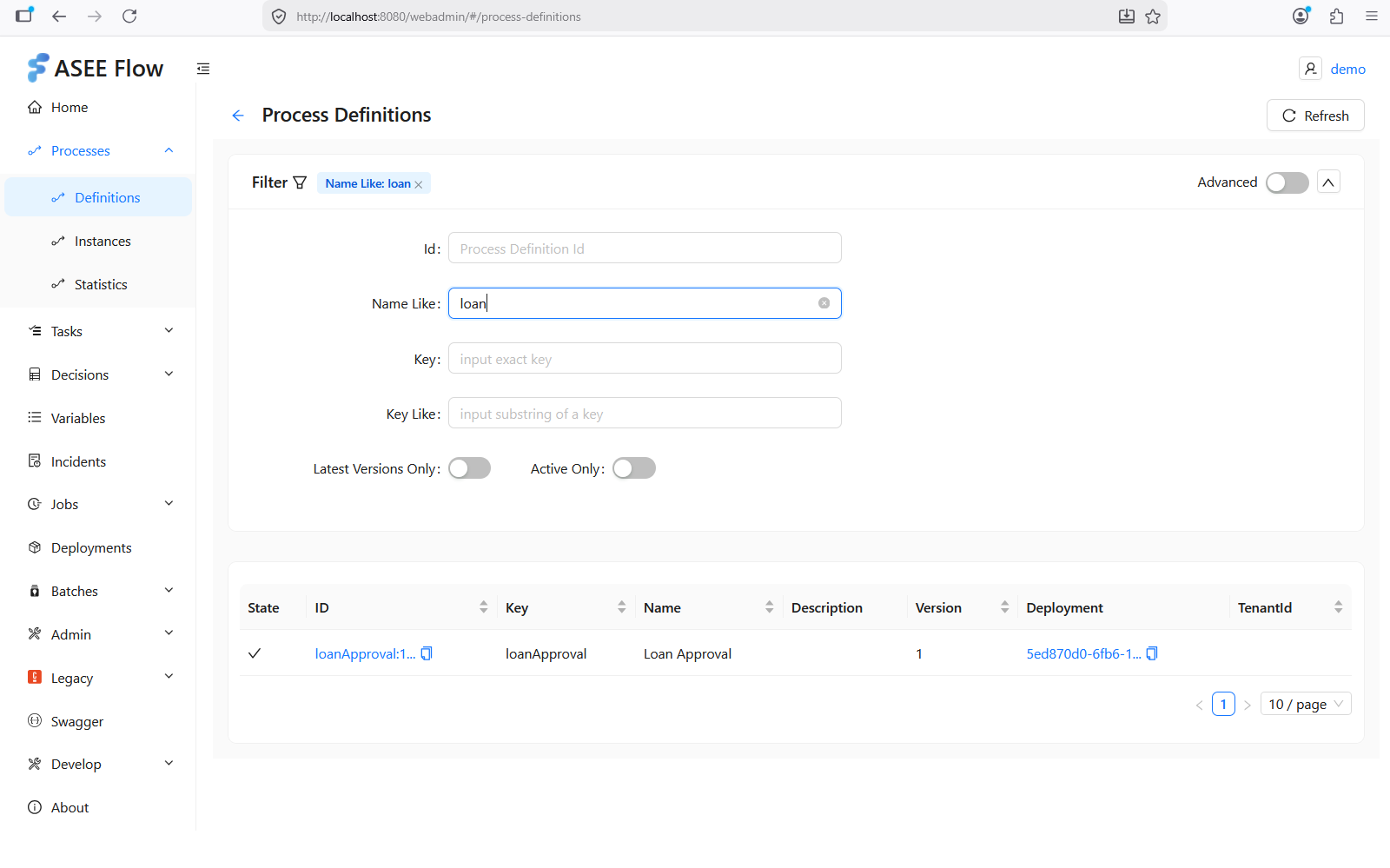Click the ASEE Flow logo
This screenshot has width=1390, height=868.
click(96, 68)
